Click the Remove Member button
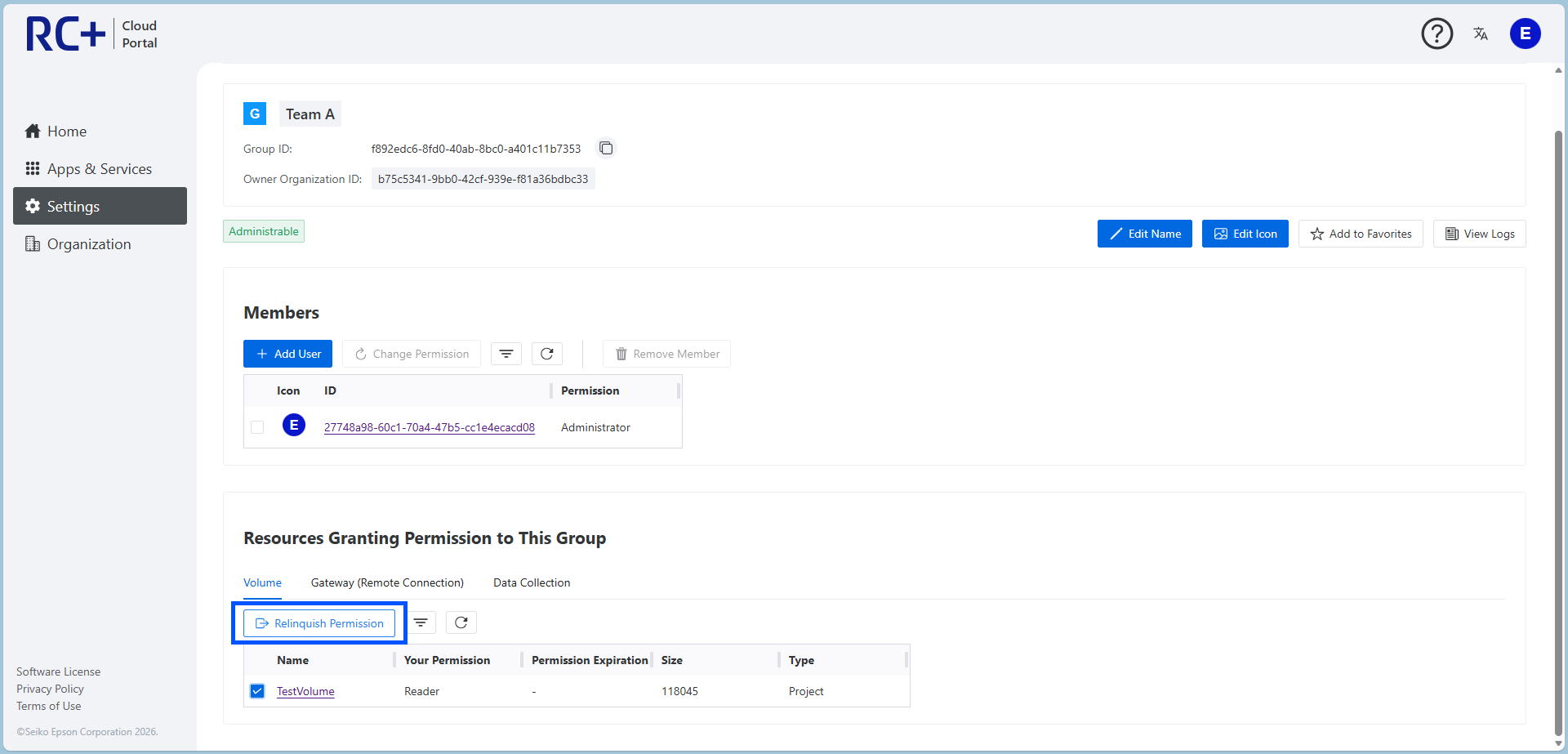1568x754 pixels. point(666,354)
